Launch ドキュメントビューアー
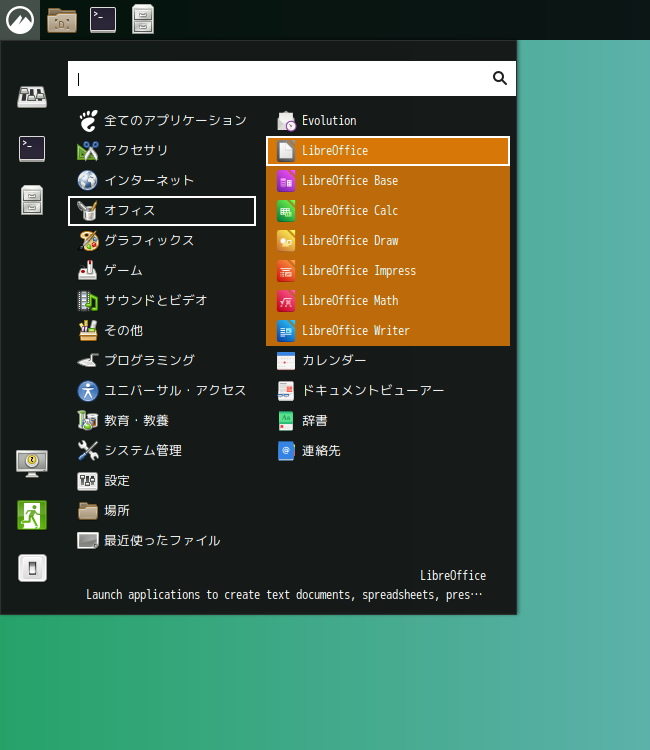Image resolution: width=650 pixels, height=750 pixels. (372, 391)
